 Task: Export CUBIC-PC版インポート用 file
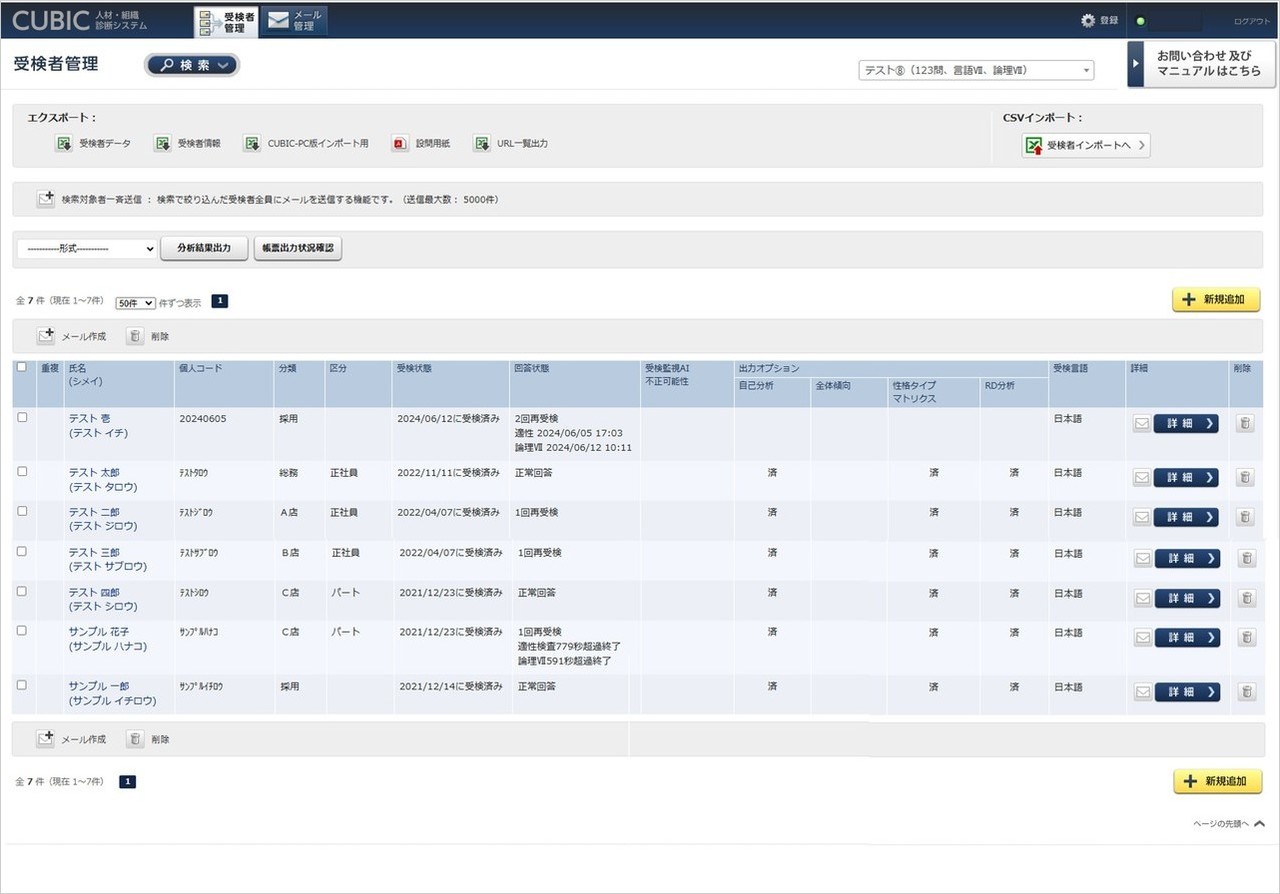(x=306, y=144)
